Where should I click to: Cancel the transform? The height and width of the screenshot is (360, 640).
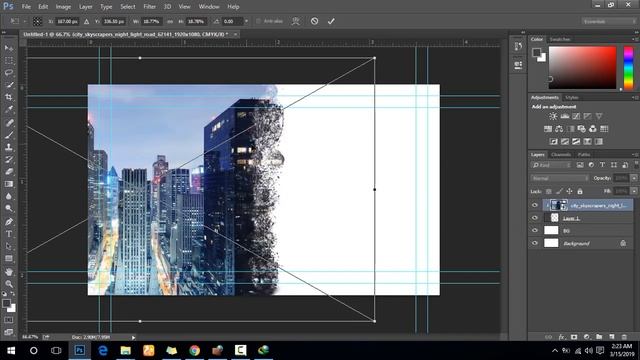point(314,21)
